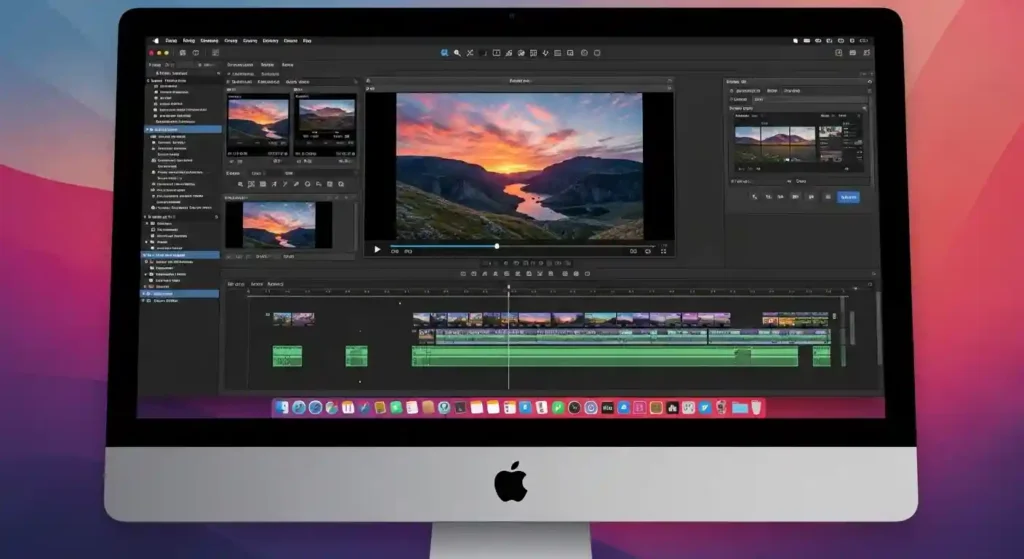Select the magnifier zoom tool in the top toolbar
Screen dimensions: 1024x559
[457, 53]
